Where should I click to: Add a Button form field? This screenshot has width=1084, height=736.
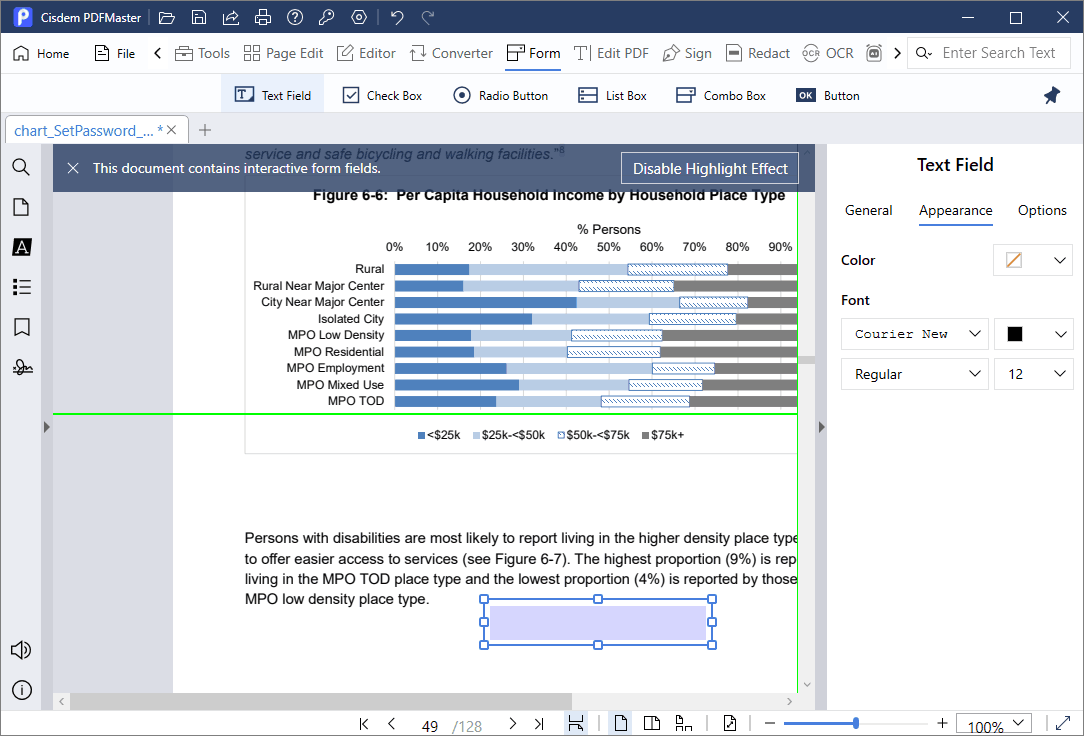pyautogui.click(x=828, y=95)
